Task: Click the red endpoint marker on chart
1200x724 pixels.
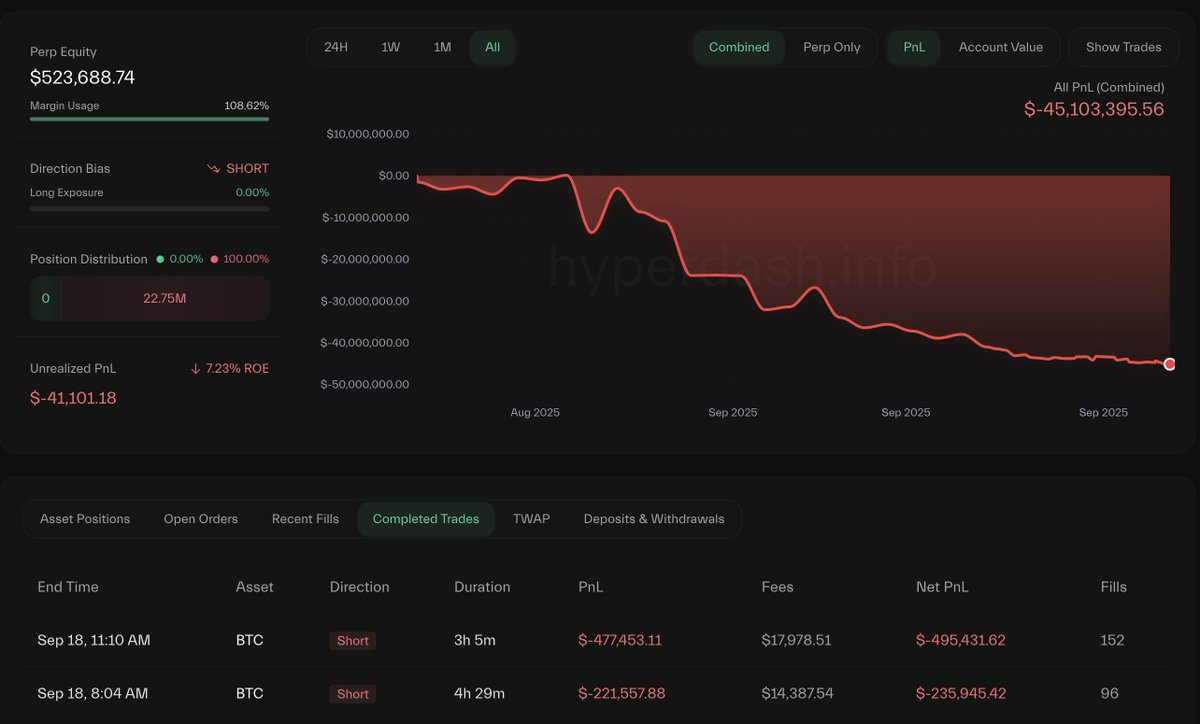Action: [x=1170, y=364]
